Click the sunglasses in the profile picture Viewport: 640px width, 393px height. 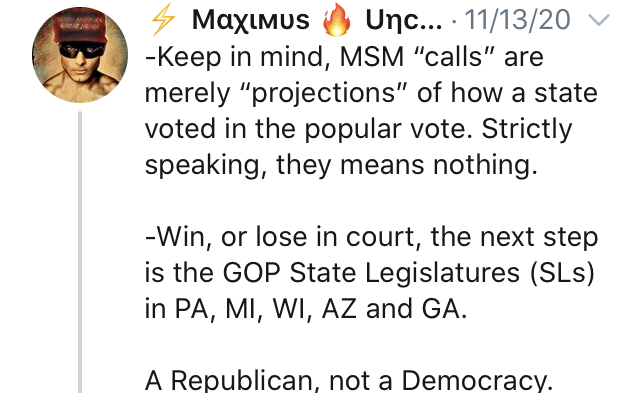click(82, 50)
